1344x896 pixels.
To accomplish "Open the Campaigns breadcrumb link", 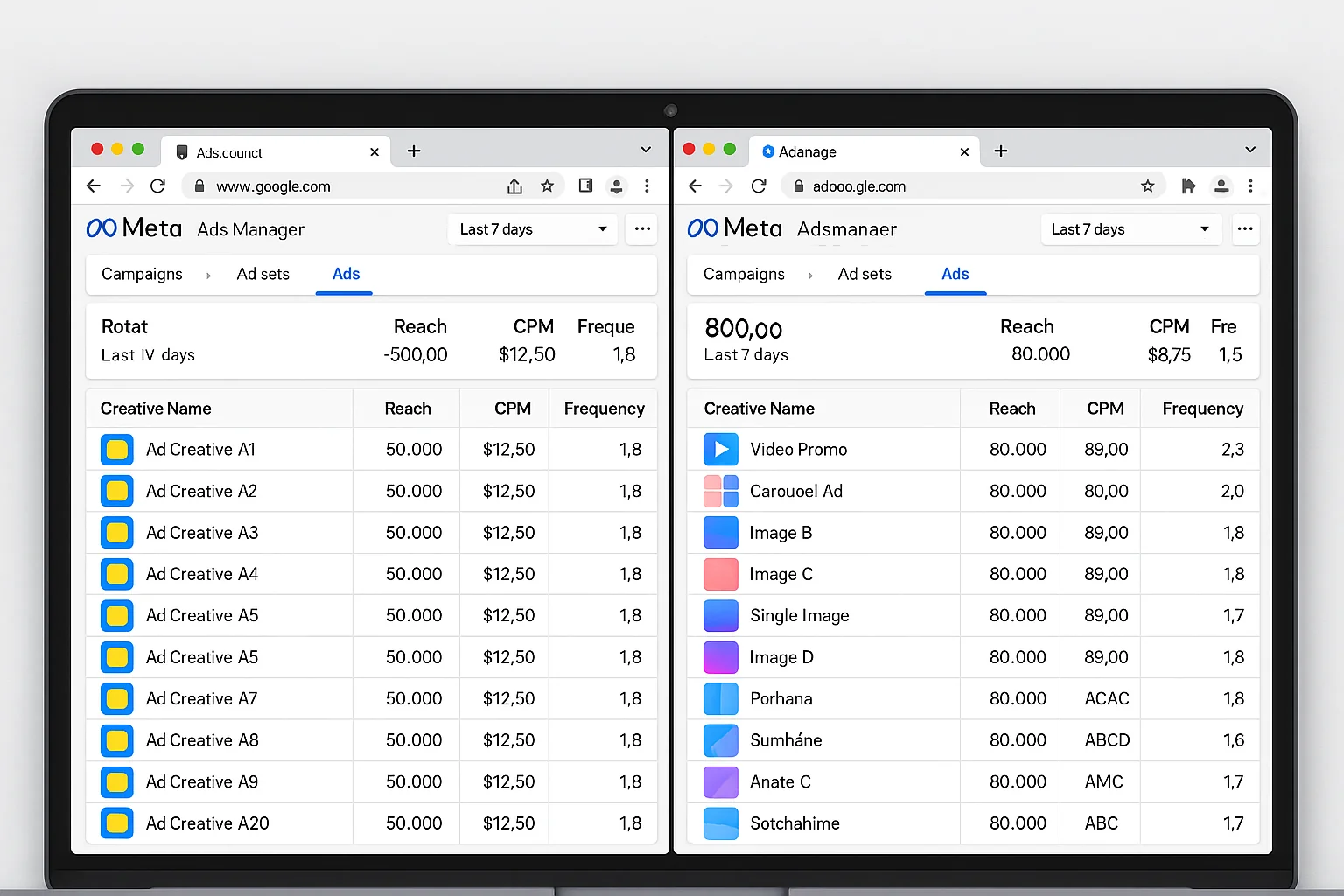I will 142,274.
